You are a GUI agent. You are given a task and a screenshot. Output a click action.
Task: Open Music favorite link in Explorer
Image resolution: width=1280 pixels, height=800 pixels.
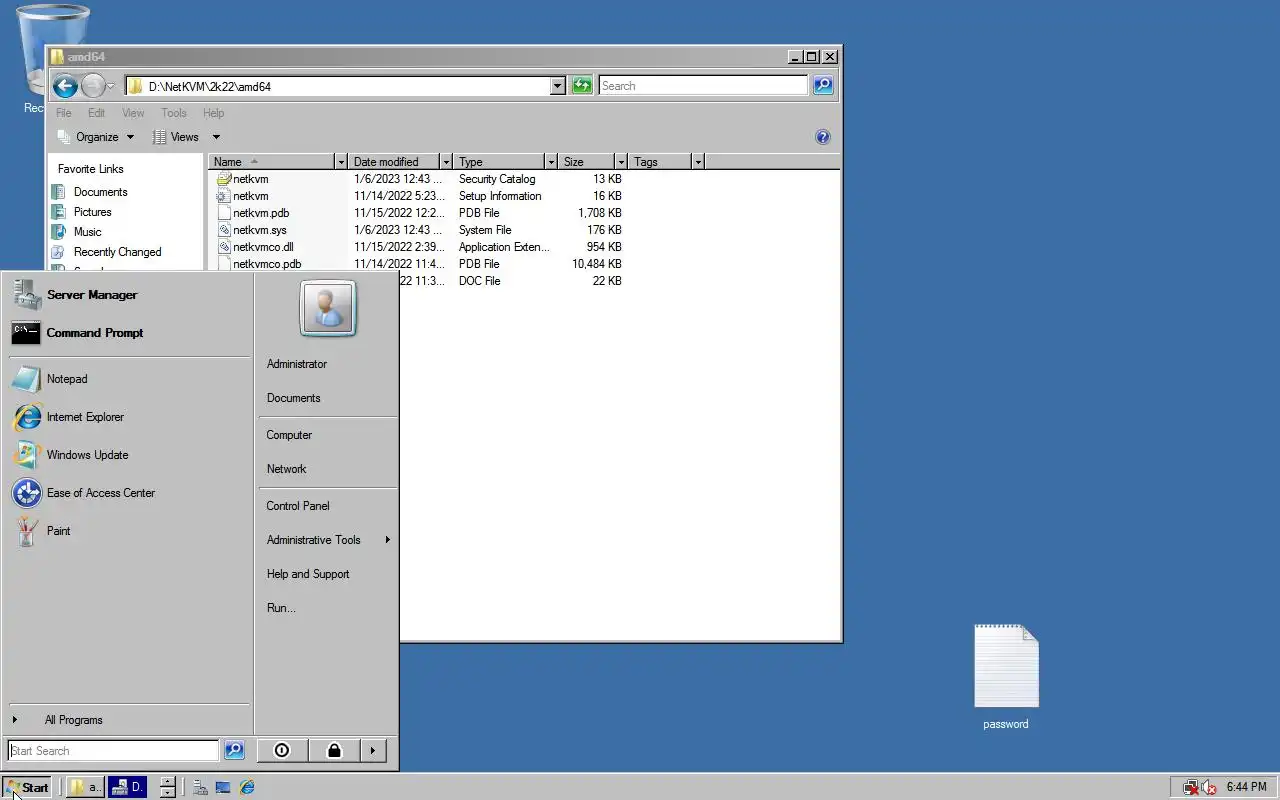coord(87,232)
